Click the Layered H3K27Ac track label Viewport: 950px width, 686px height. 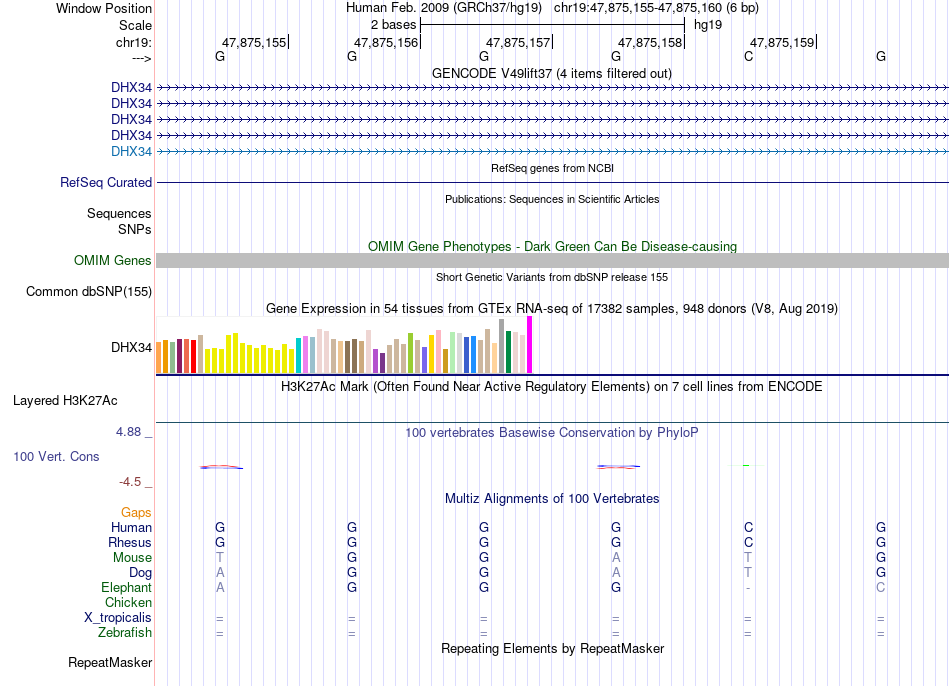65,401
